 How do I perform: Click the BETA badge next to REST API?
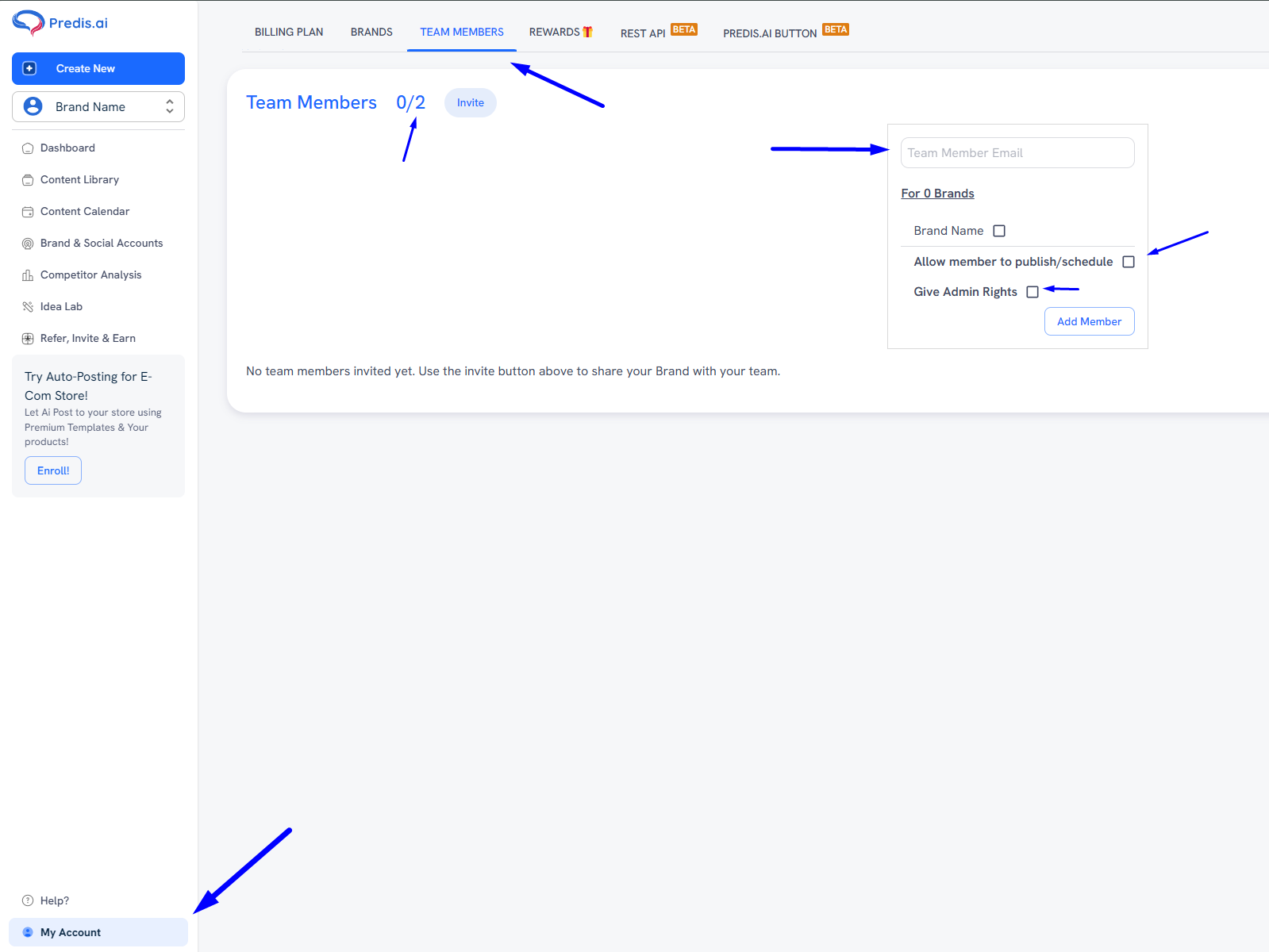(x=684, y=29)
